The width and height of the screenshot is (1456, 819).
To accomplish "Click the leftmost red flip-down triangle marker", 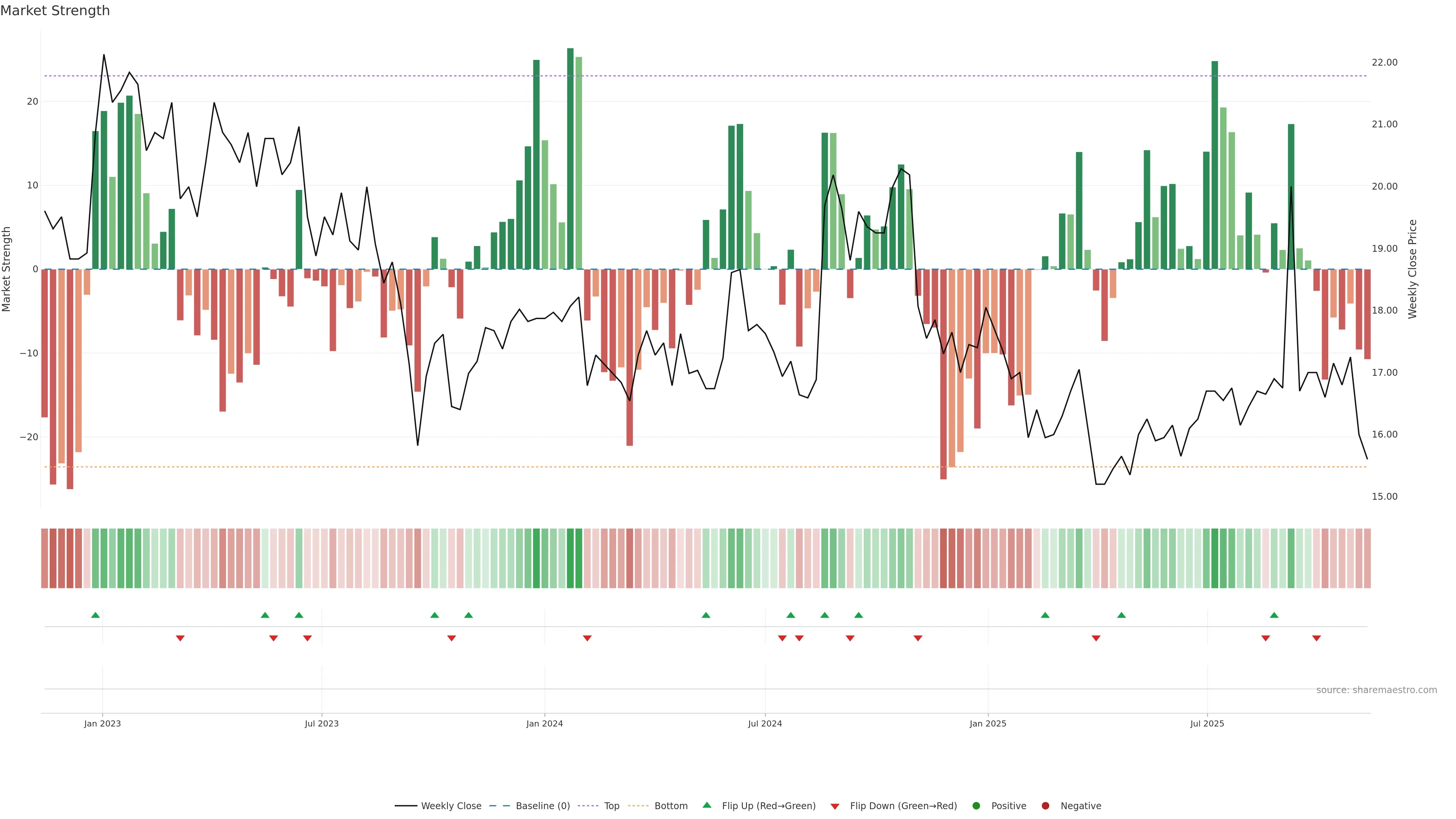I will pos(180,638).
